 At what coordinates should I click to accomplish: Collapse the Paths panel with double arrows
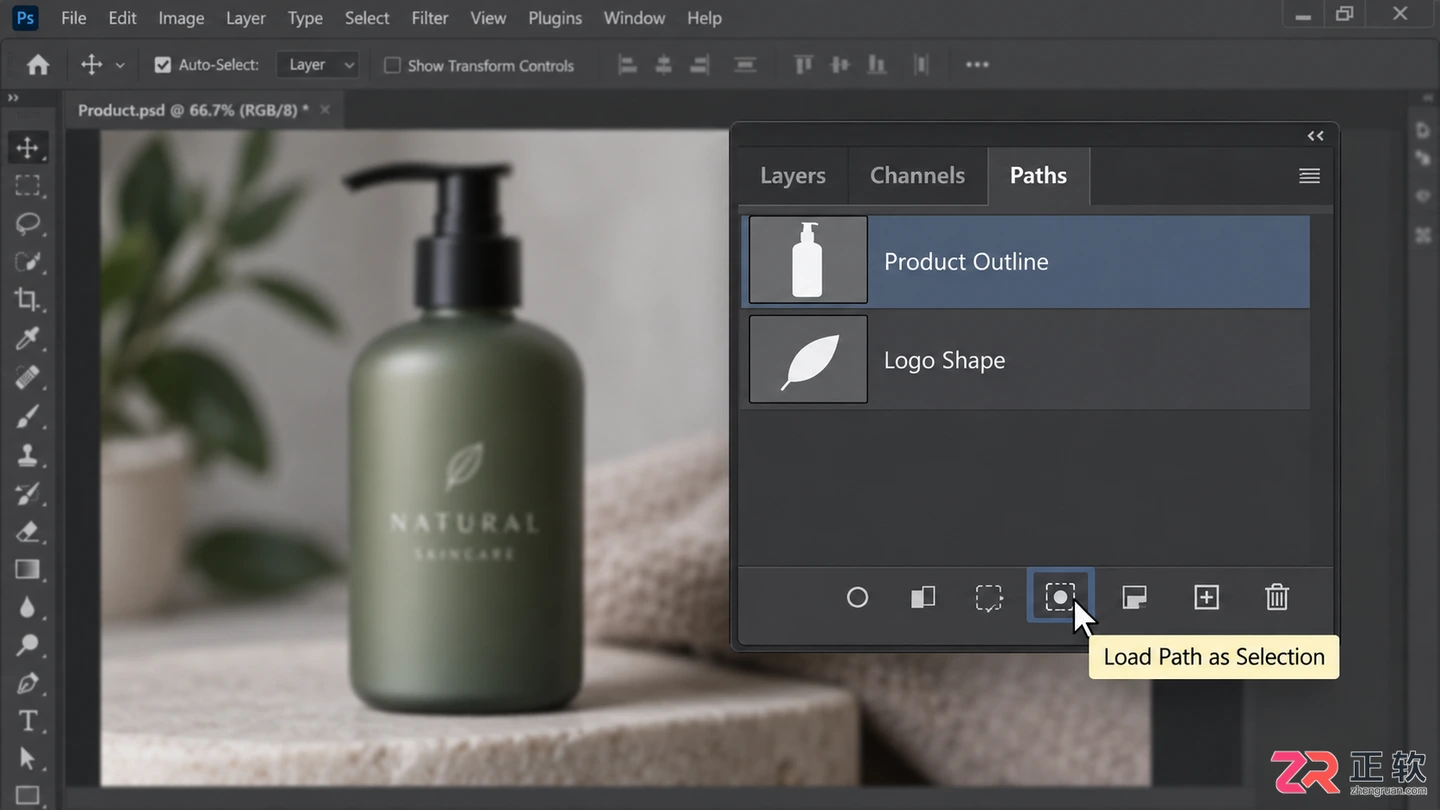click(x=1315, y=136)
